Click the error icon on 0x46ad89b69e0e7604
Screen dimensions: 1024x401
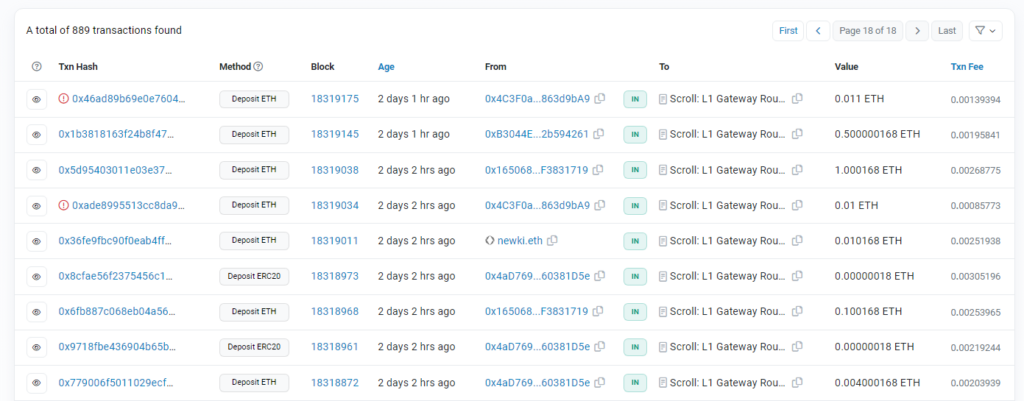(x=63, y=99)
